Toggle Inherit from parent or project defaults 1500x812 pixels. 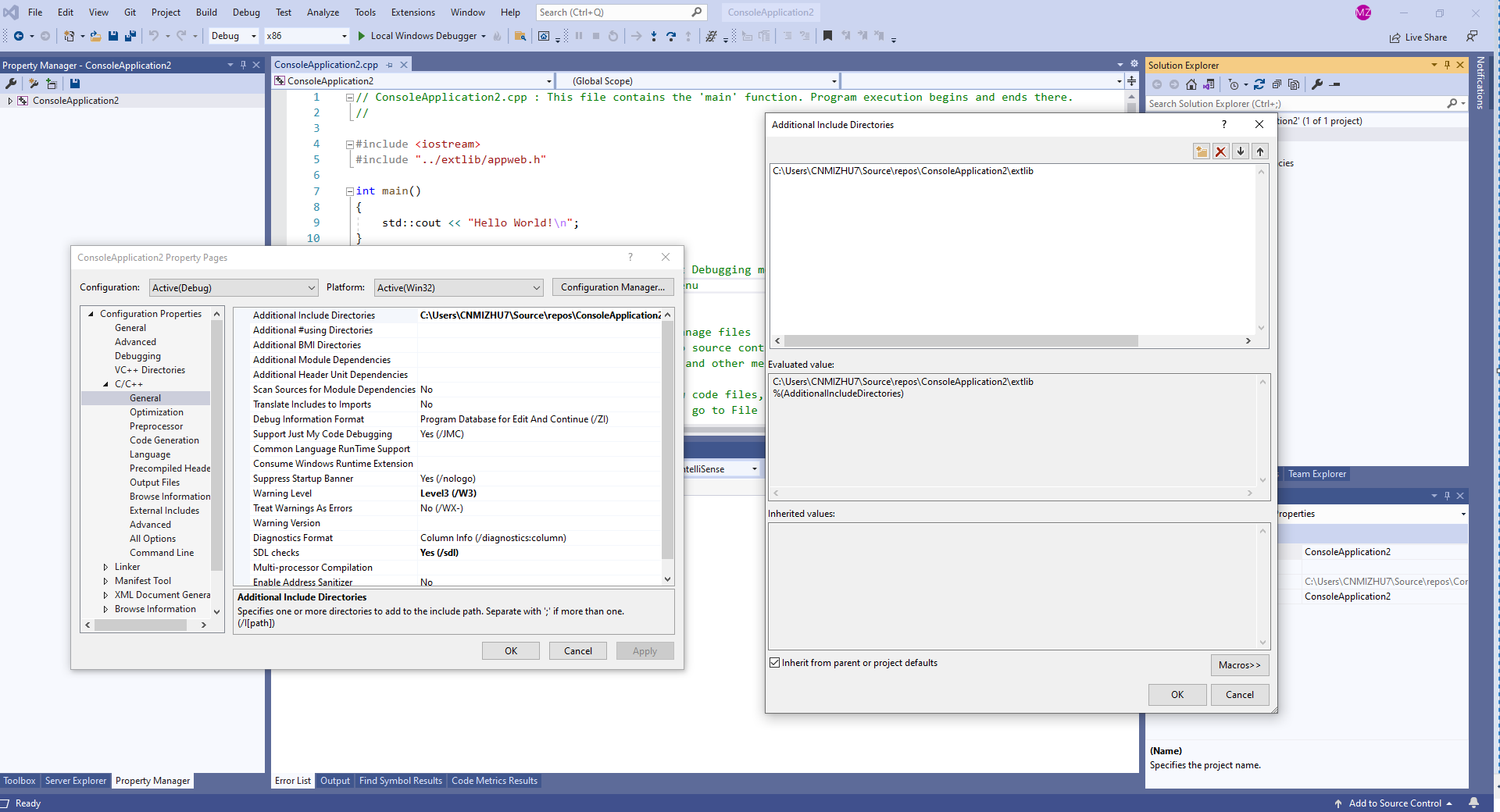[x=775, y=663]
